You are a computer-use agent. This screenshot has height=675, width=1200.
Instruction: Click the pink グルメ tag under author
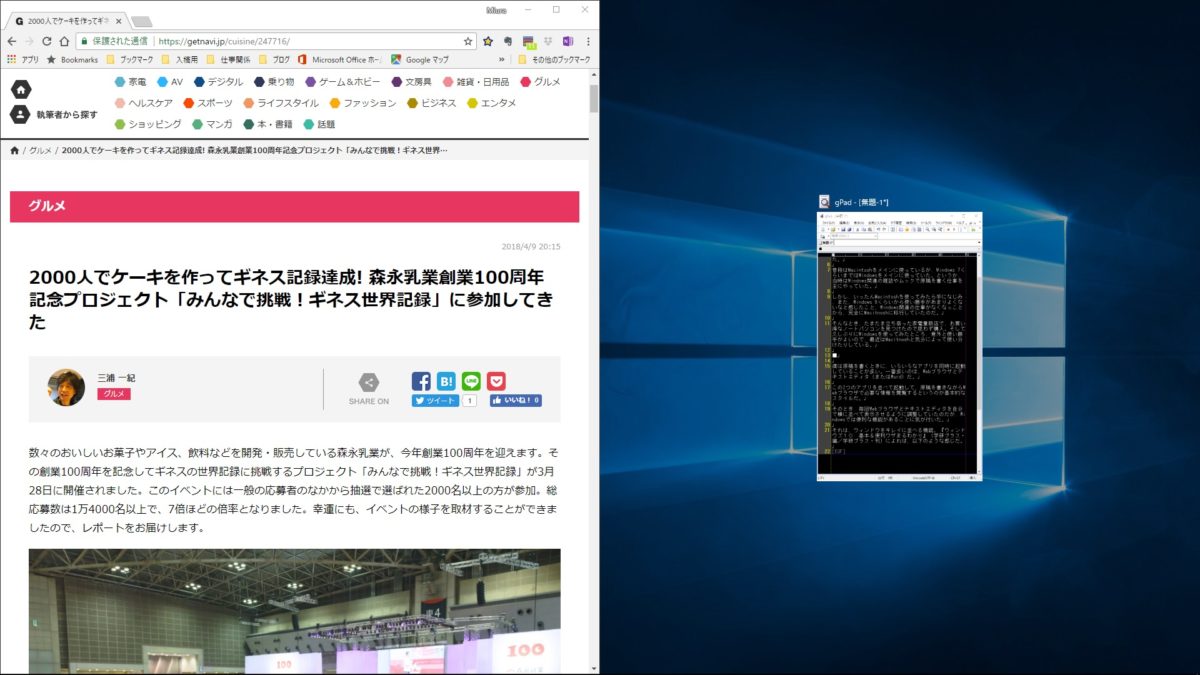click(114, 394)
